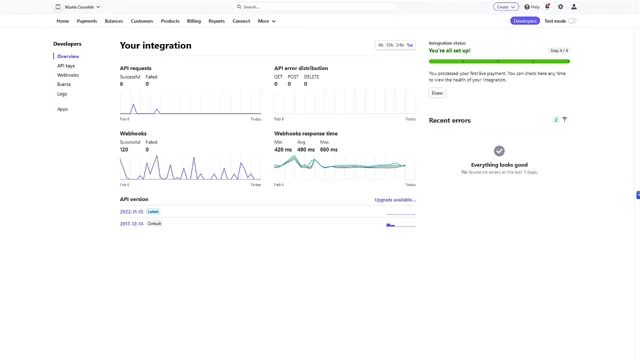Click the recent errors count badge
Viewport: 640px width, 360px height.
[556, 120]
